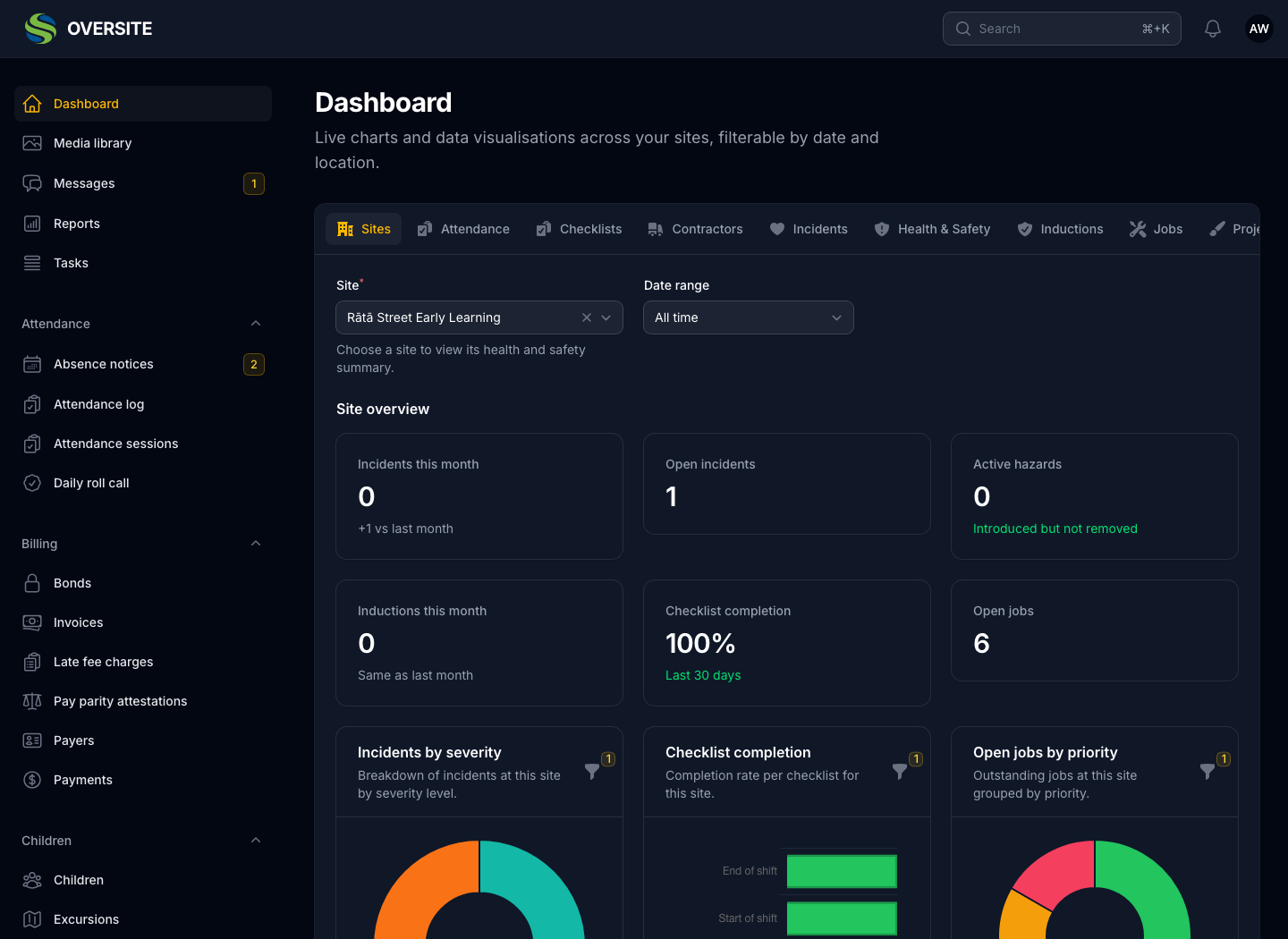This screenshot has width=1288, height=939.
Task: Open notifications bell
Action: pos(1213,29)
